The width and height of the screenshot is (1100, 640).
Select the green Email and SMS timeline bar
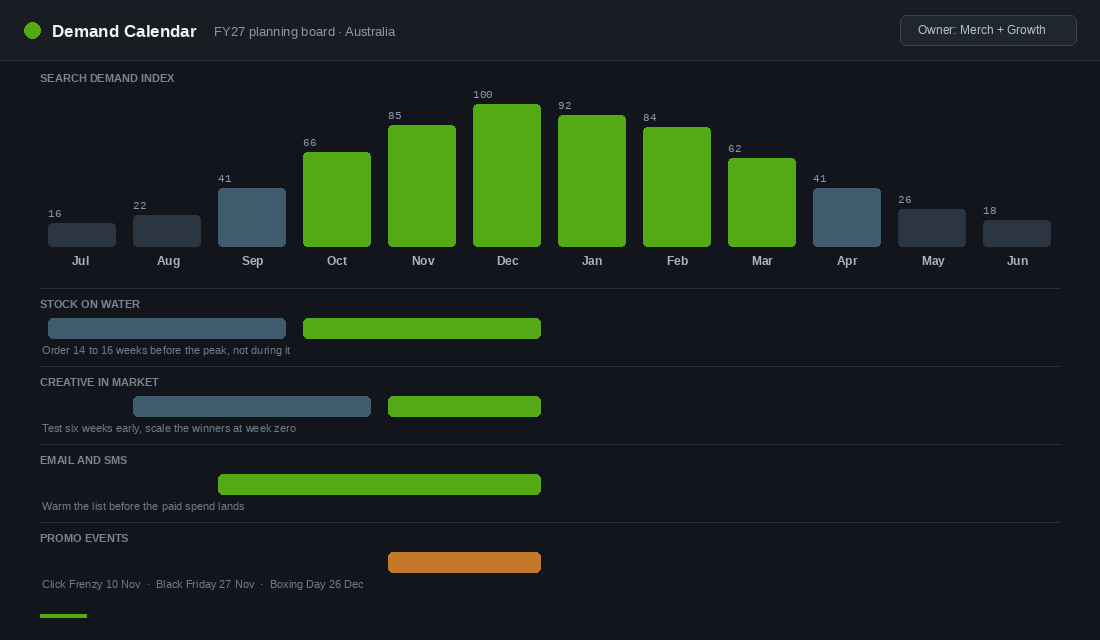click(x=380, y=484)
